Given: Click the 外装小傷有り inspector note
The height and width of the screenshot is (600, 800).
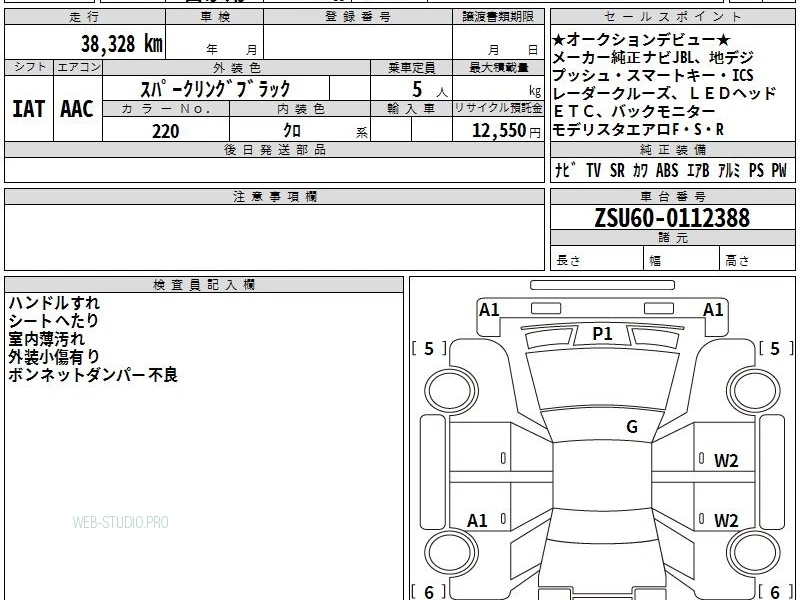Looking at the screenshot, I should 54,357.
